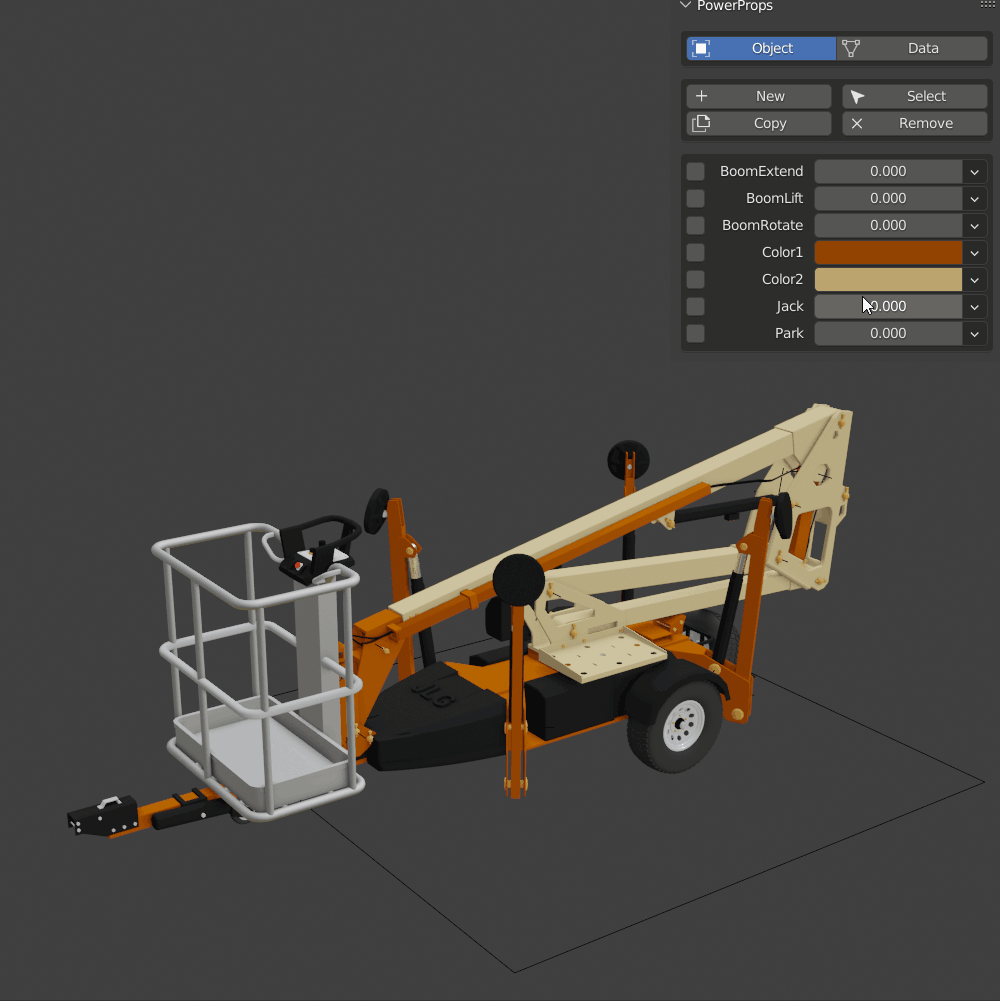Toggle the BoomExtend checkbox
The height and width of the screenshot is (1001, 1000).
[x=695, y=171]
